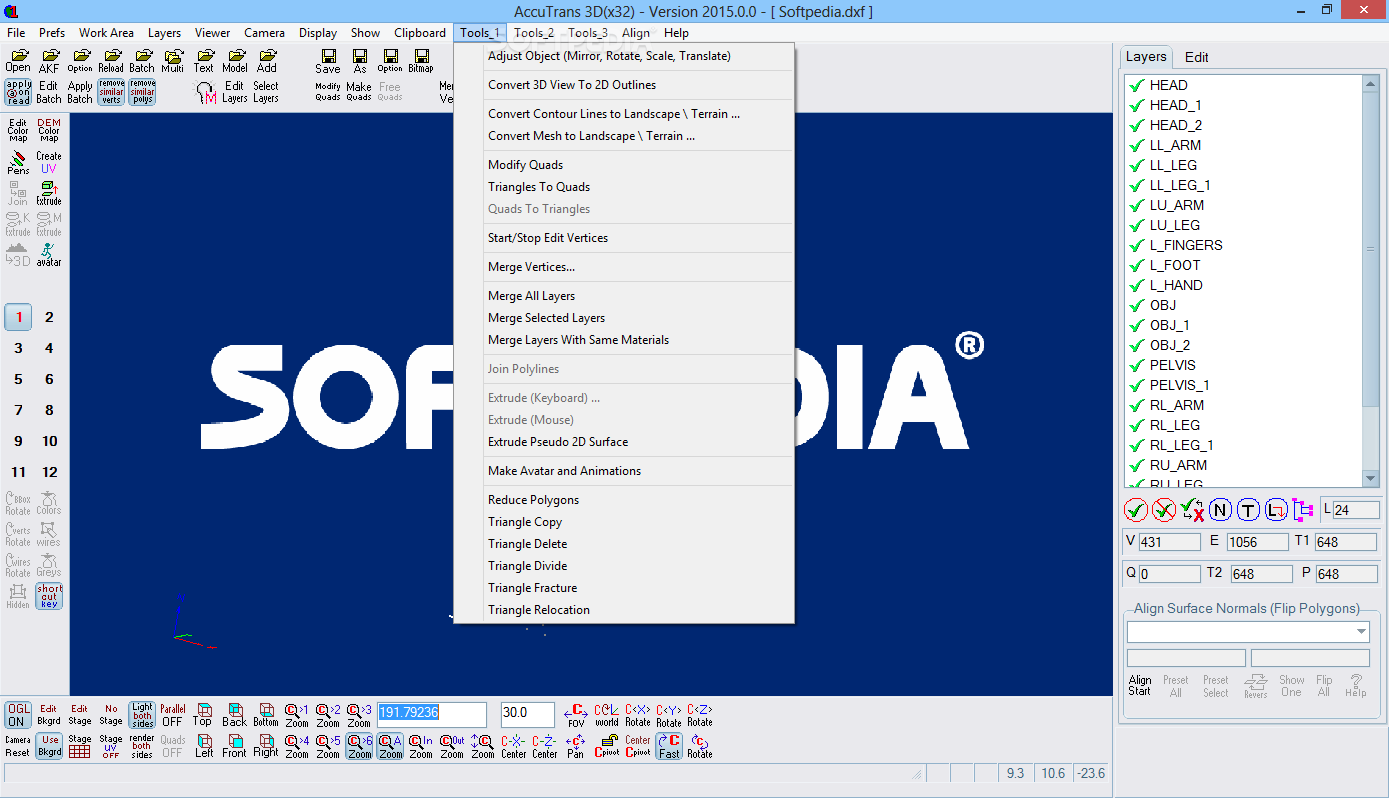The height and width of the screenshot is (798, 1389).
Task: Switch to Front view cube icon
Action: coord(234,746)
